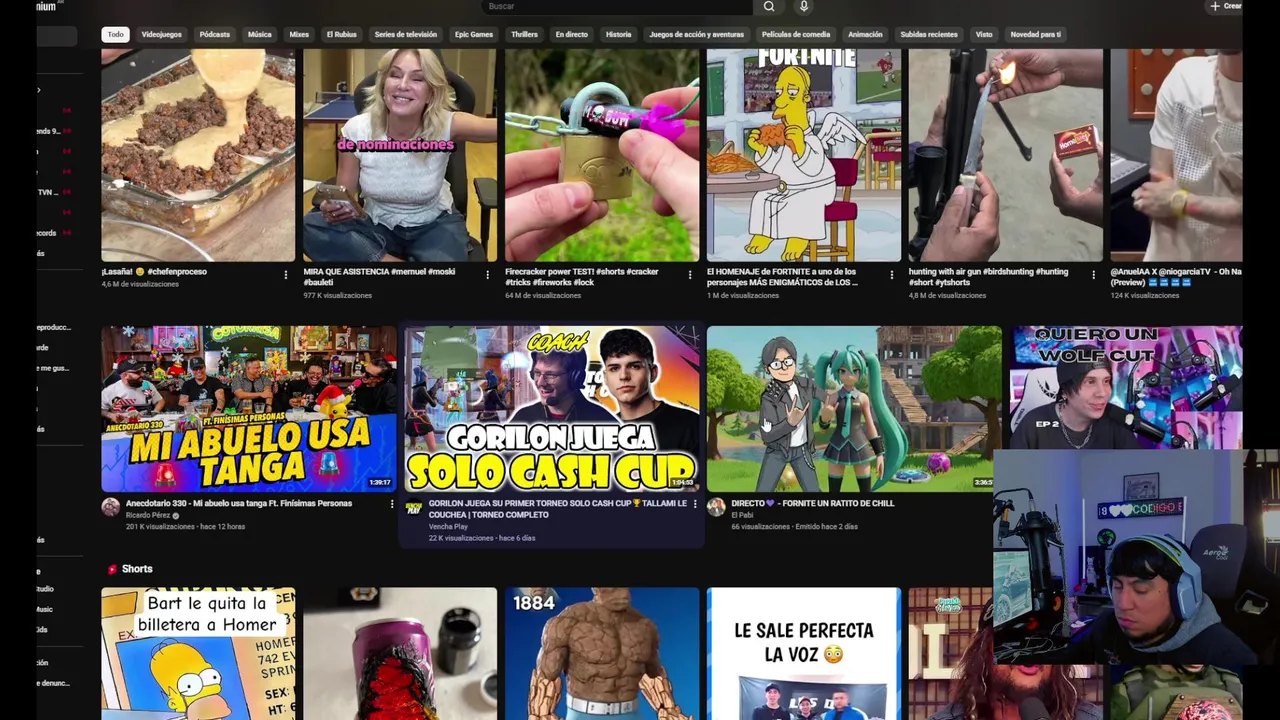The height and width of the screenshot is (720, 1280).
Task: Select the Subidas recientes chip
Action: 928,34
